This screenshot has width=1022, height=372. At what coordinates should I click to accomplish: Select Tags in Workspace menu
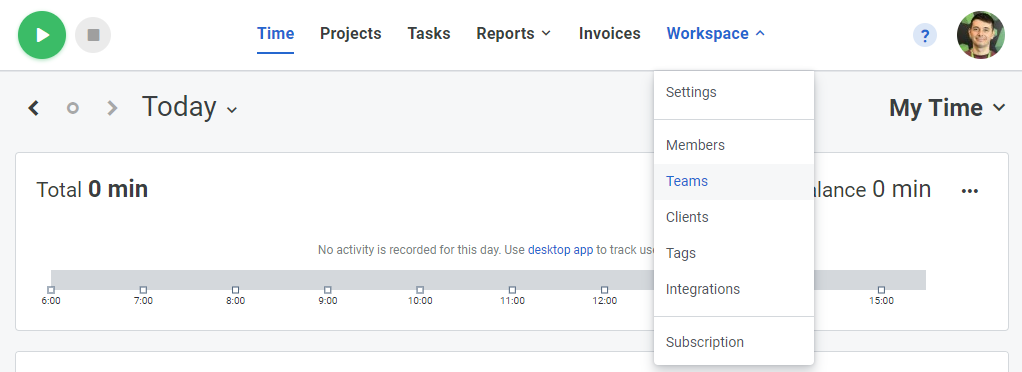coord(734,253)
